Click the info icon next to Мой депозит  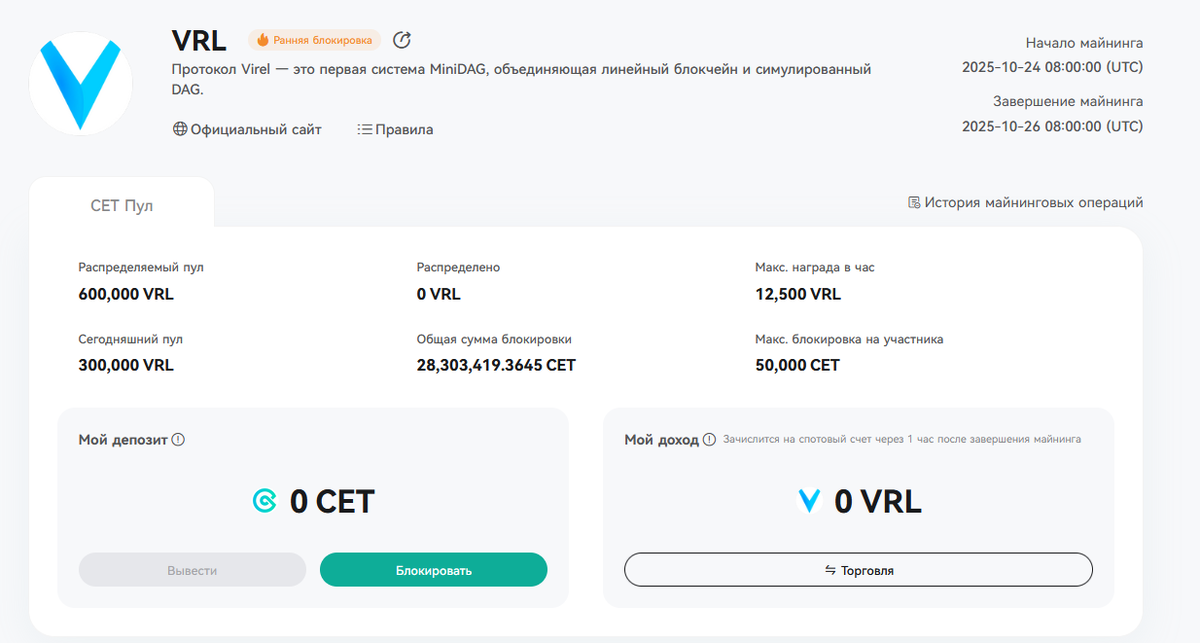(178, 439)
